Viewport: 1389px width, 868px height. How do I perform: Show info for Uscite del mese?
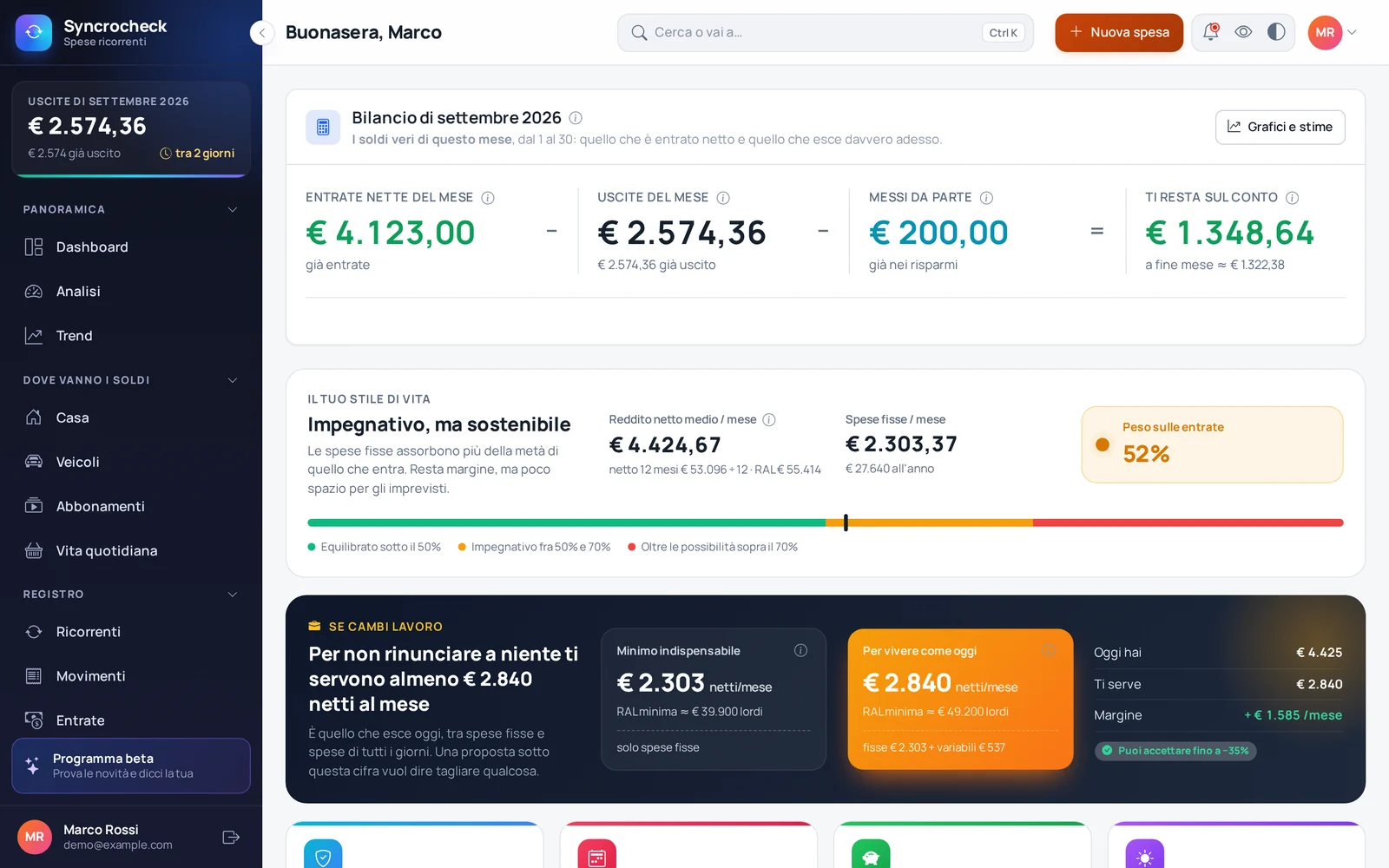point(723,198)
